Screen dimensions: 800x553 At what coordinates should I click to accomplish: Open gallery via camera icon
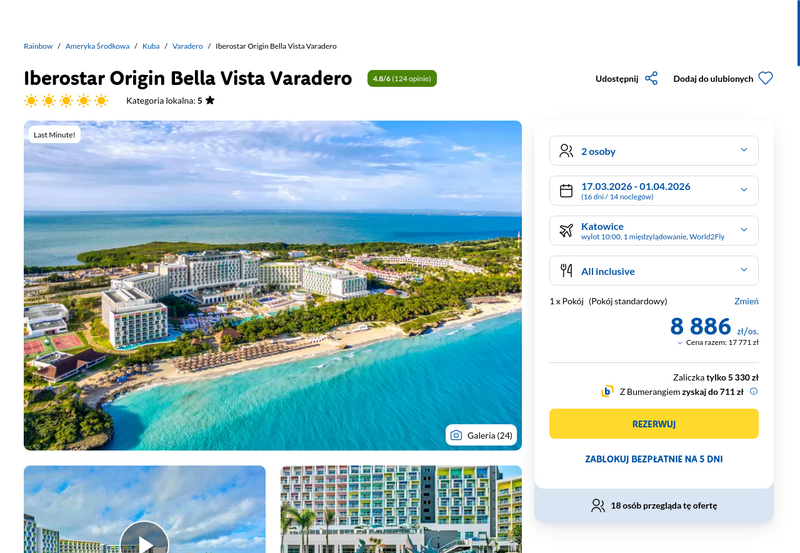pos(456,435)
